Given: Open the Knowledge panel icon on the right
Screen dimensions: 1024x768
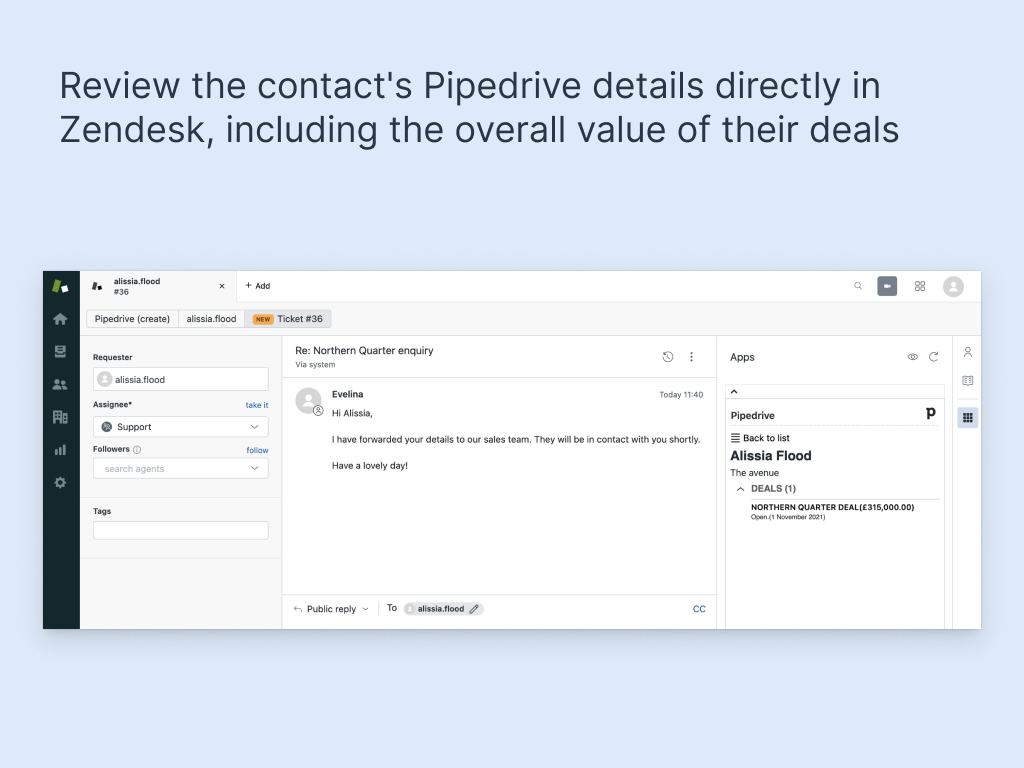Looking at the screenshot, I should (x=967, y=380).
